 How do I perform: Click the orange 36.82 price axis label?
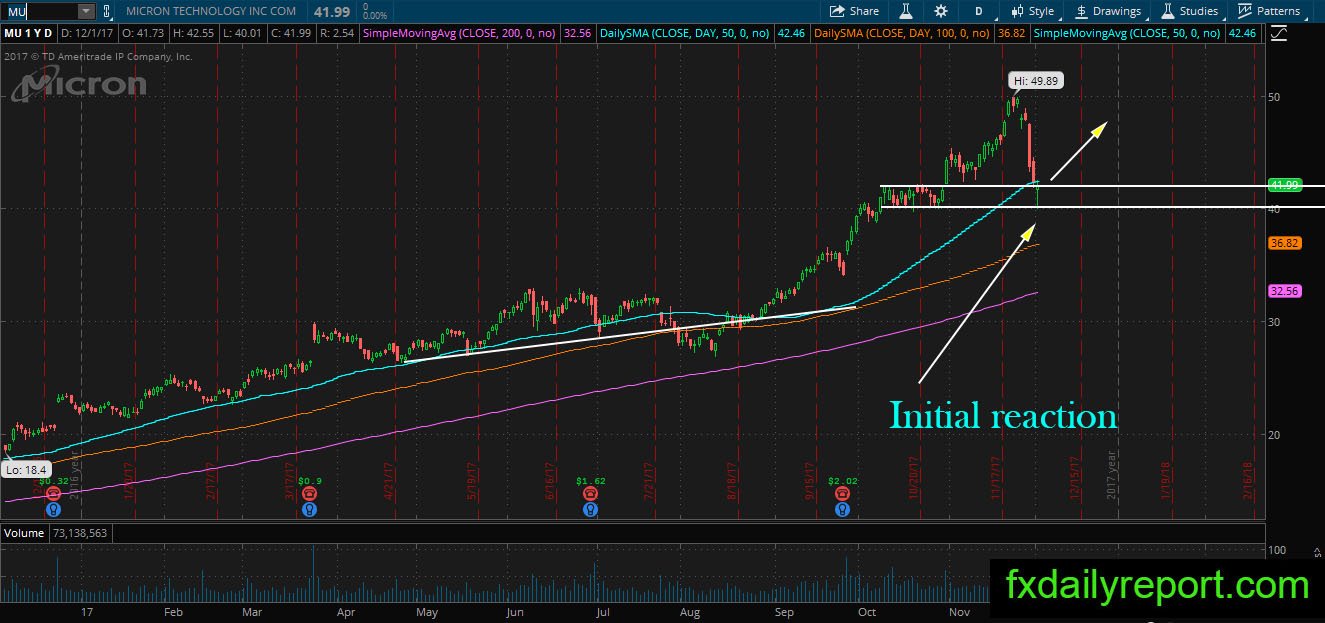(1283, 243)
